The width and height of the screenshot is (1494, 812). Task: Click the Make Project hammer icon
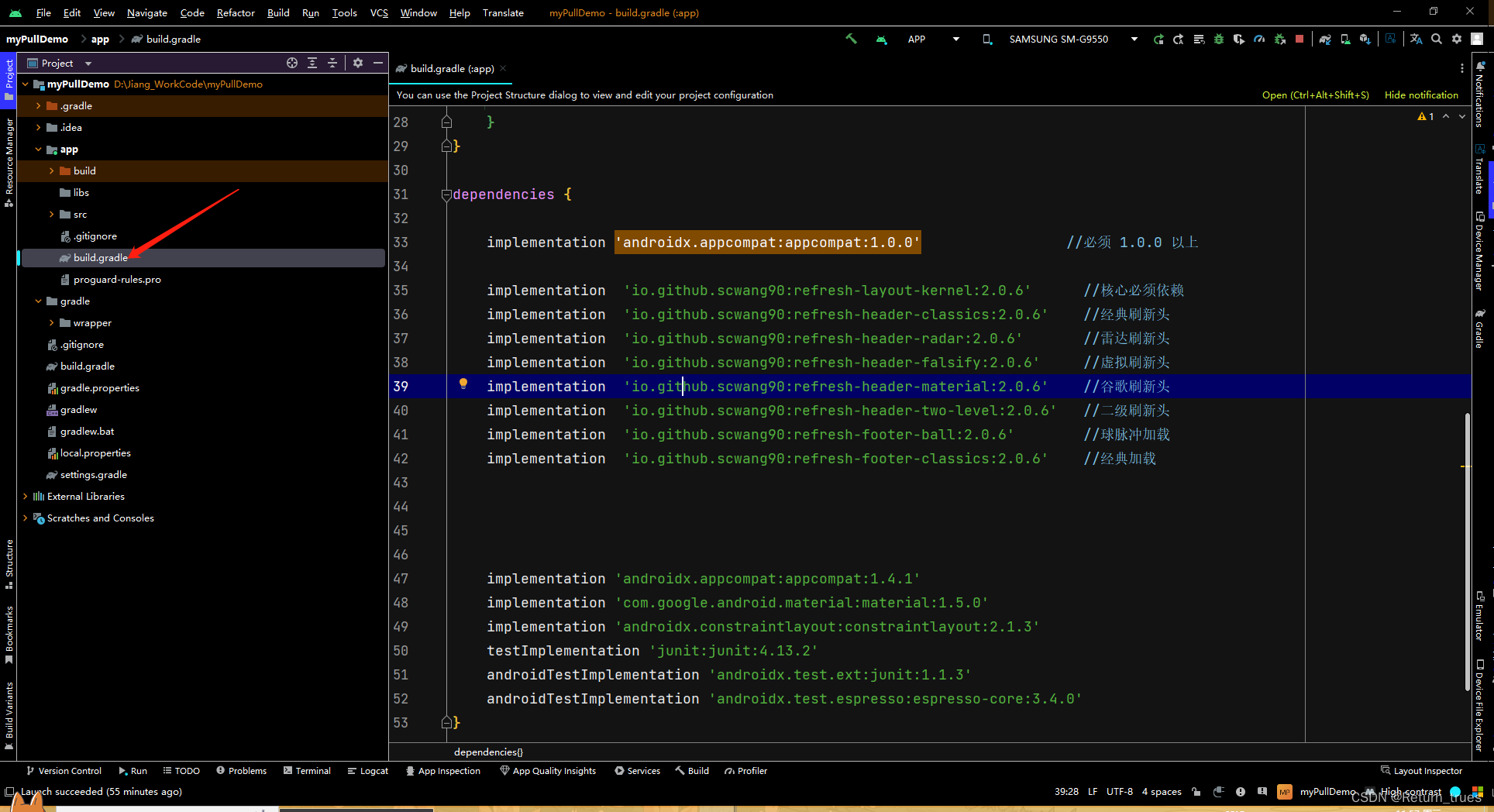pyautogui.click(x=851, y=39)
